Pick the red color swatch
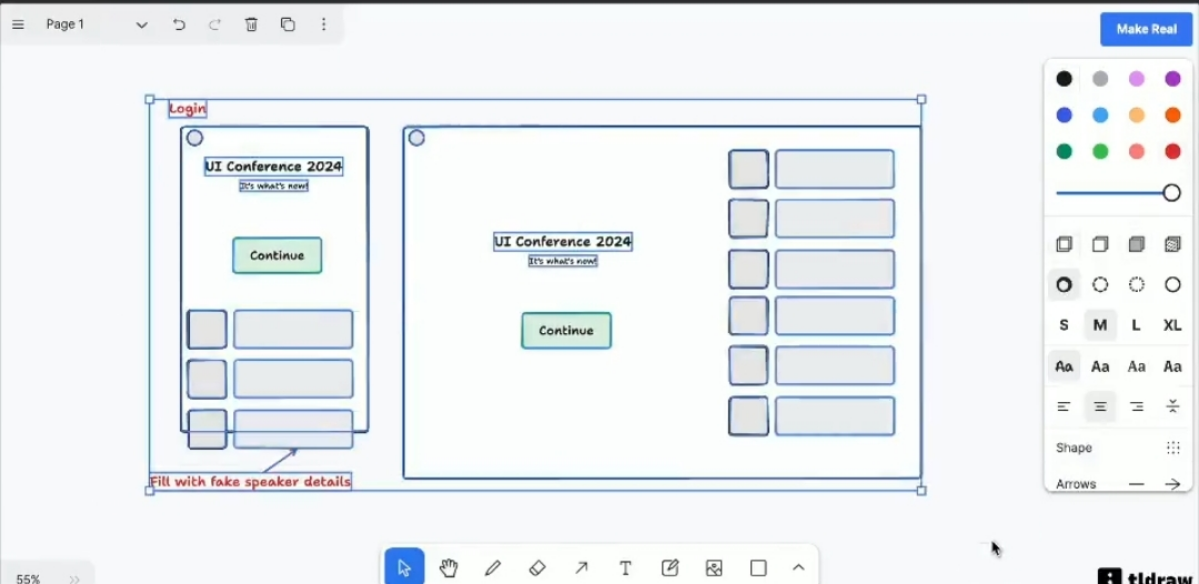Image resolution: width=1199 pixels, height=584 pixels. pos(1172,152)
